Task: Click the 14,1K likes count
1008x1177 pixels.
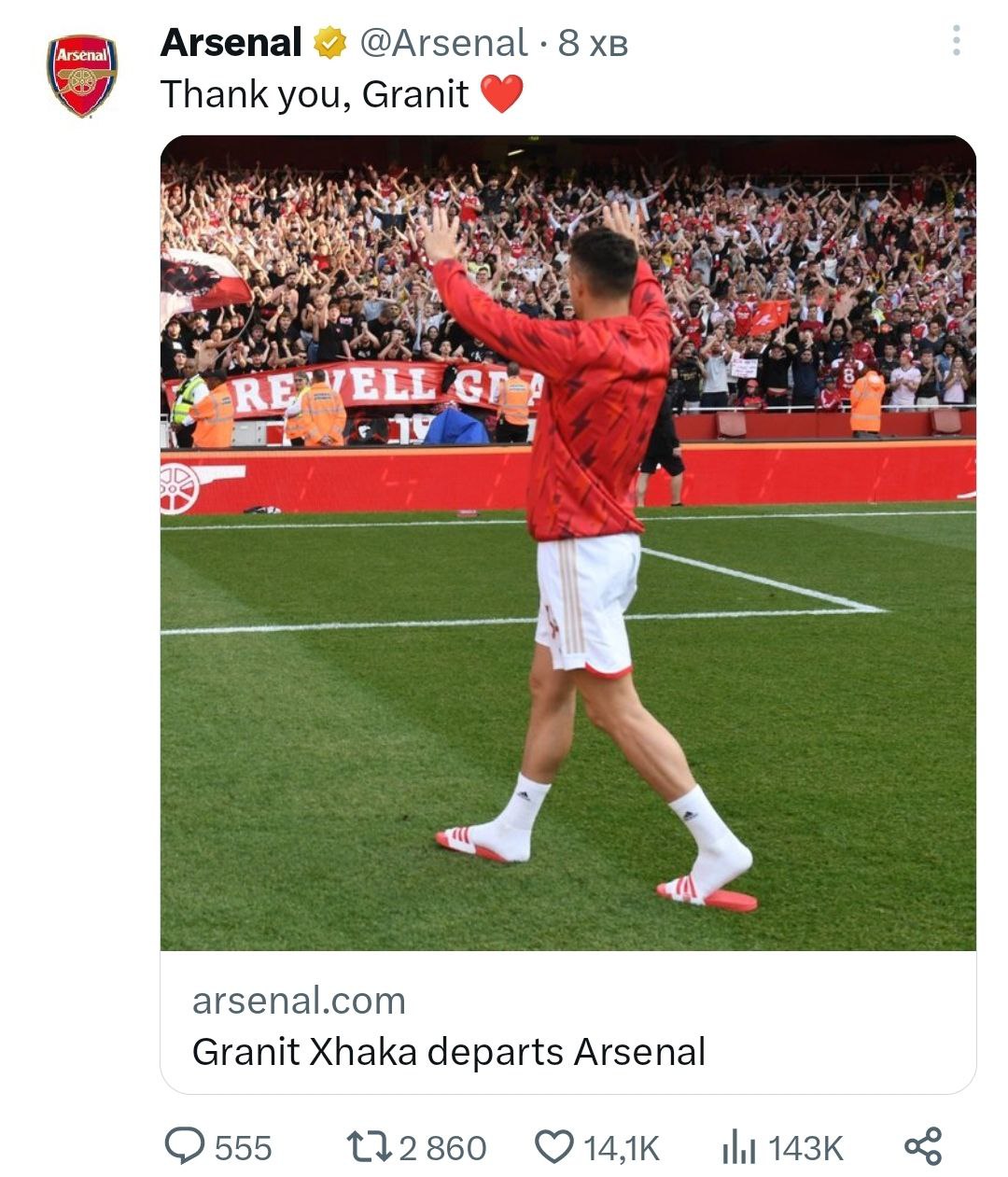Action: tap(622, 1148)
